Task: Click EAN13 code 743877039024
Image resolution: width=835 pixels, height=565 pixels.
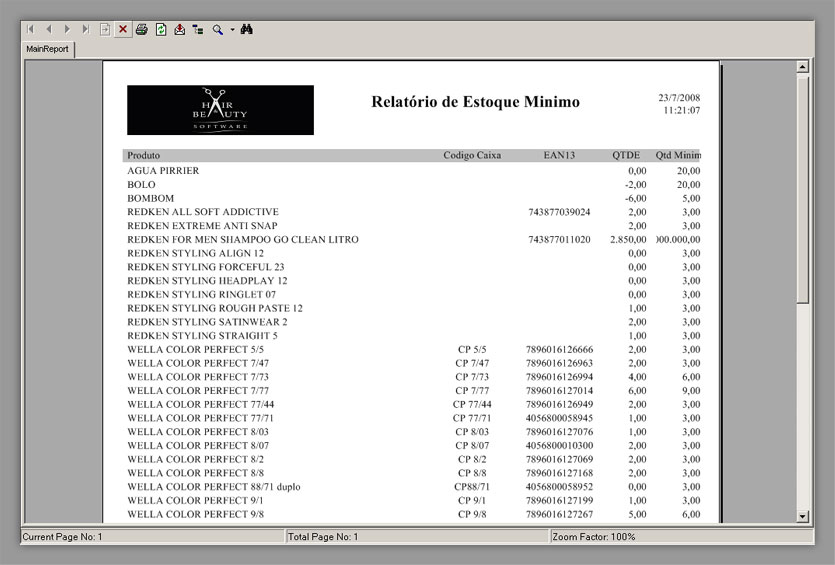Action: [559, 212]
